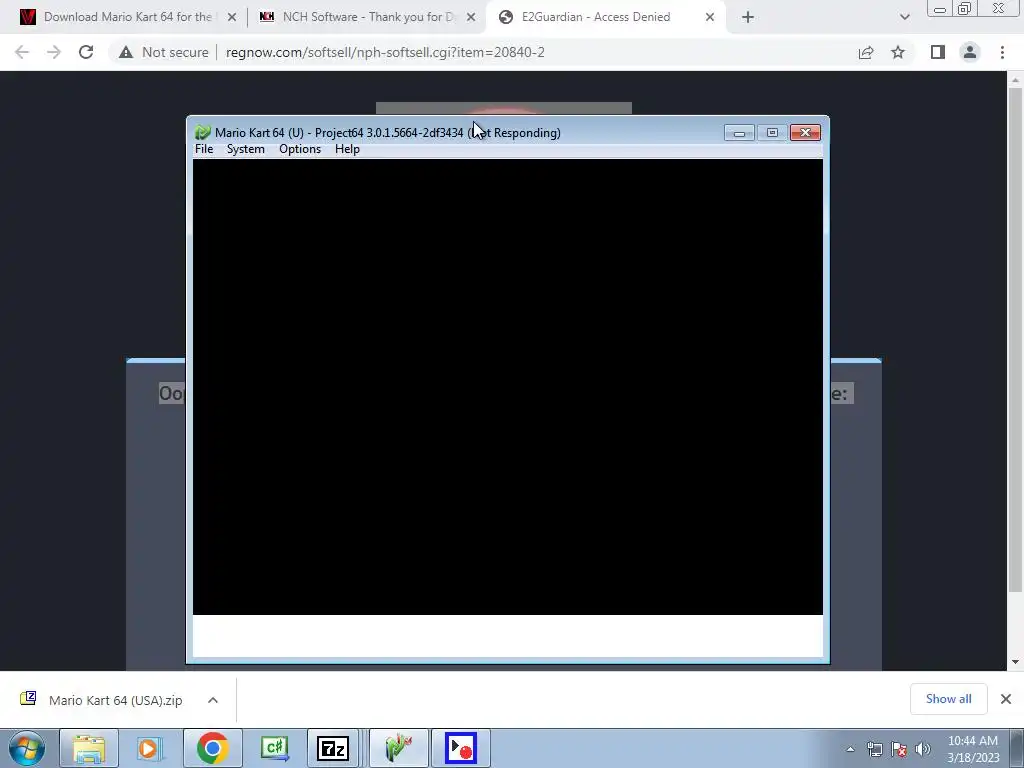Screen dimensions: 1024x768
Task: Bookmark this page with the star
Action: [x=898, y=52]
